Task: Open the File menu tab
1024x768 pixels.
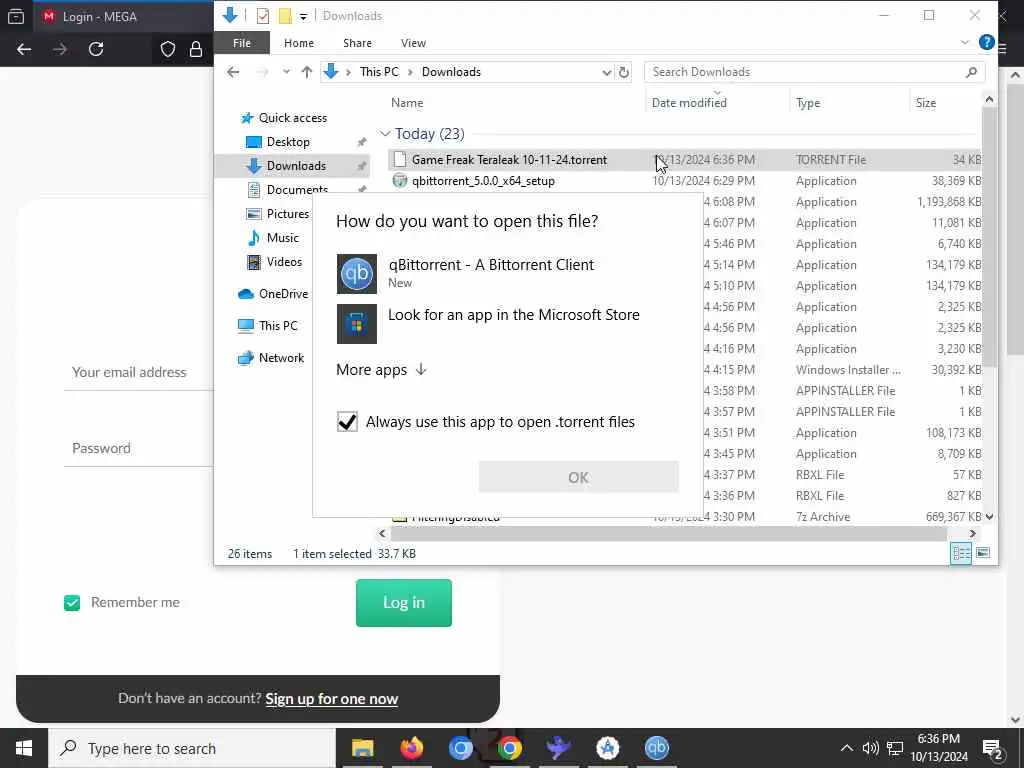Action: (242, 42)
